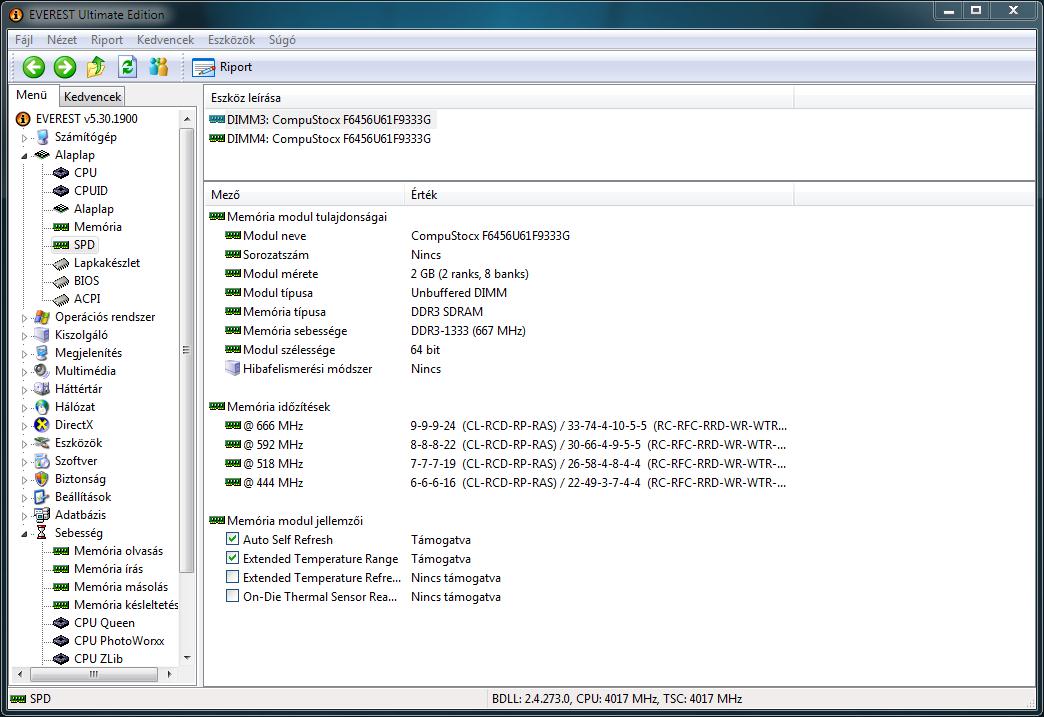Click the Up one level toolbar icon
The height and width of the screenshot is (717, 1044).
click(96, 67)
